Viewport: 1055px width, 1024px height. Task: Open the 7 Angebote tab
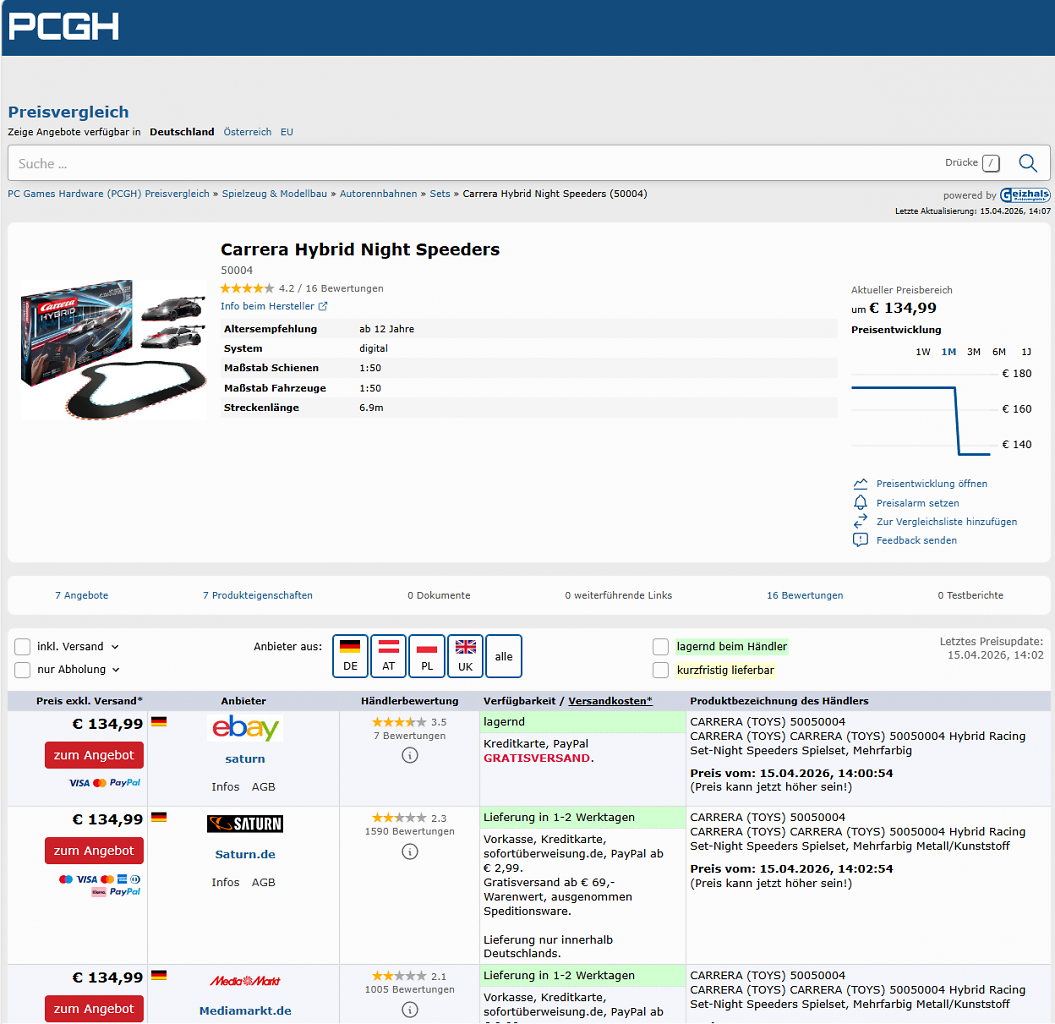point(81,595)
